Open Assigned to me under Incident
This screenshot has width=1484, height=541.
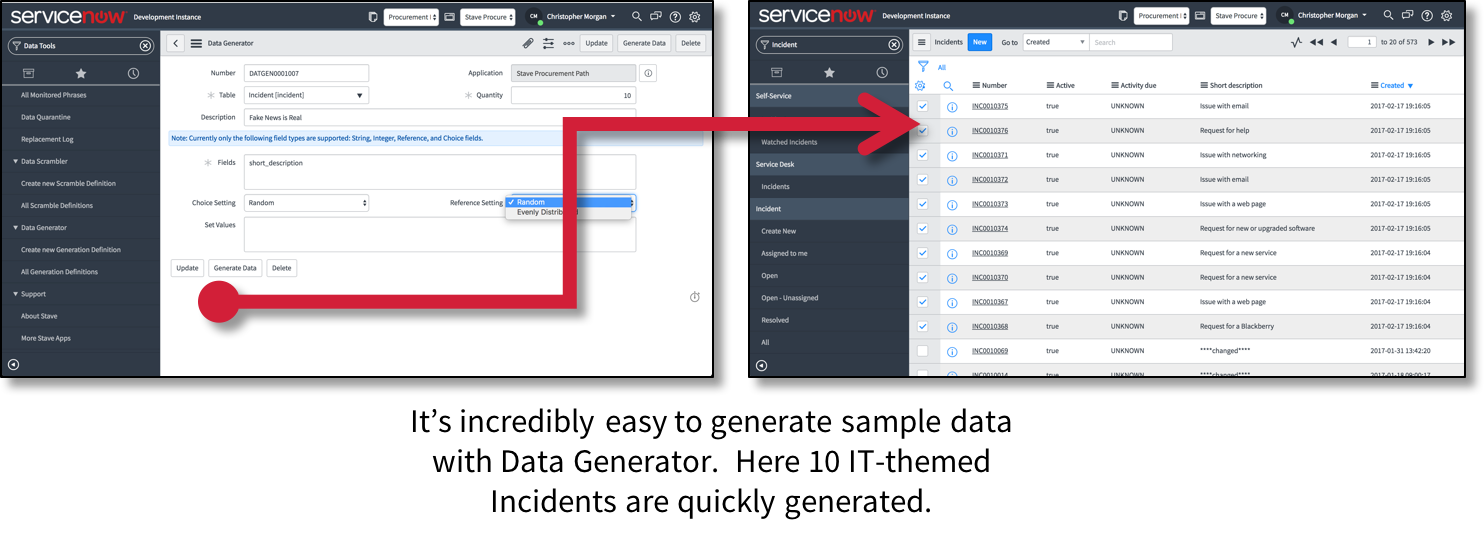(784, 253)
